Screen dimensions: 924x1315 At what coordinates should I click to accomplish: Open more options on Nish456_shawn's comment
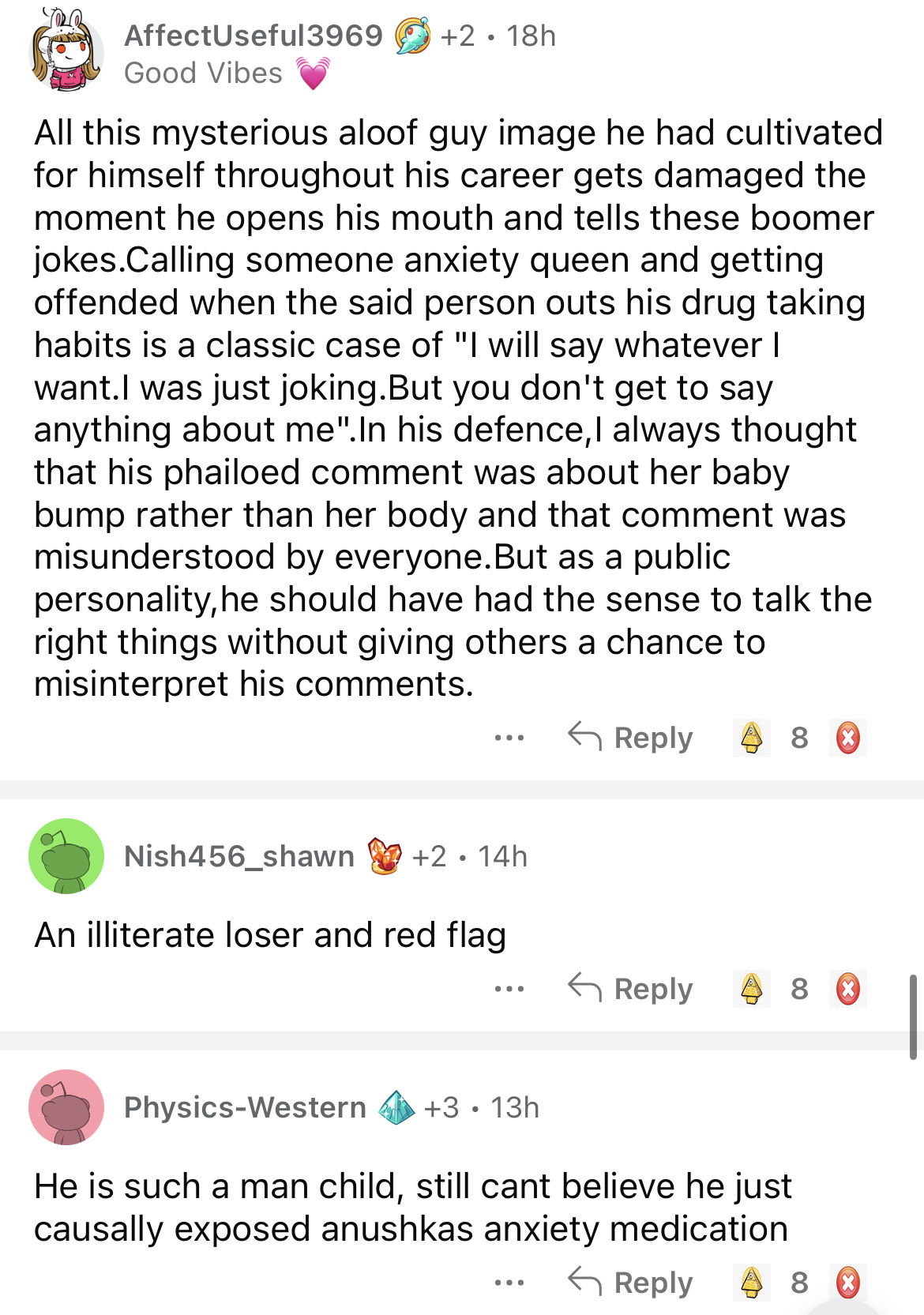509,989
